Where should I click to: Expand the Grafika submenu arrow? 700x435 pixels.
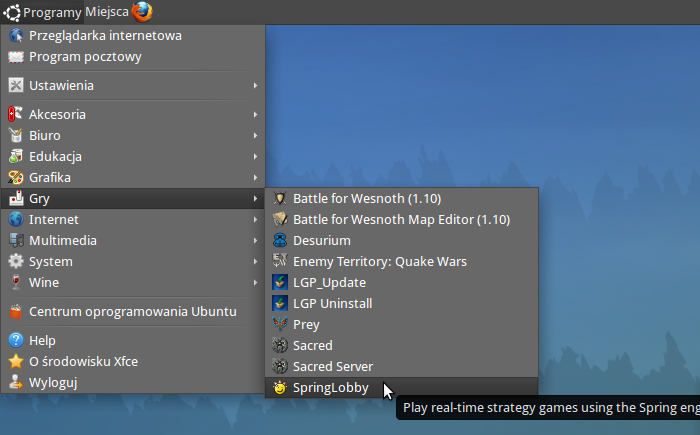pos(255,177)
